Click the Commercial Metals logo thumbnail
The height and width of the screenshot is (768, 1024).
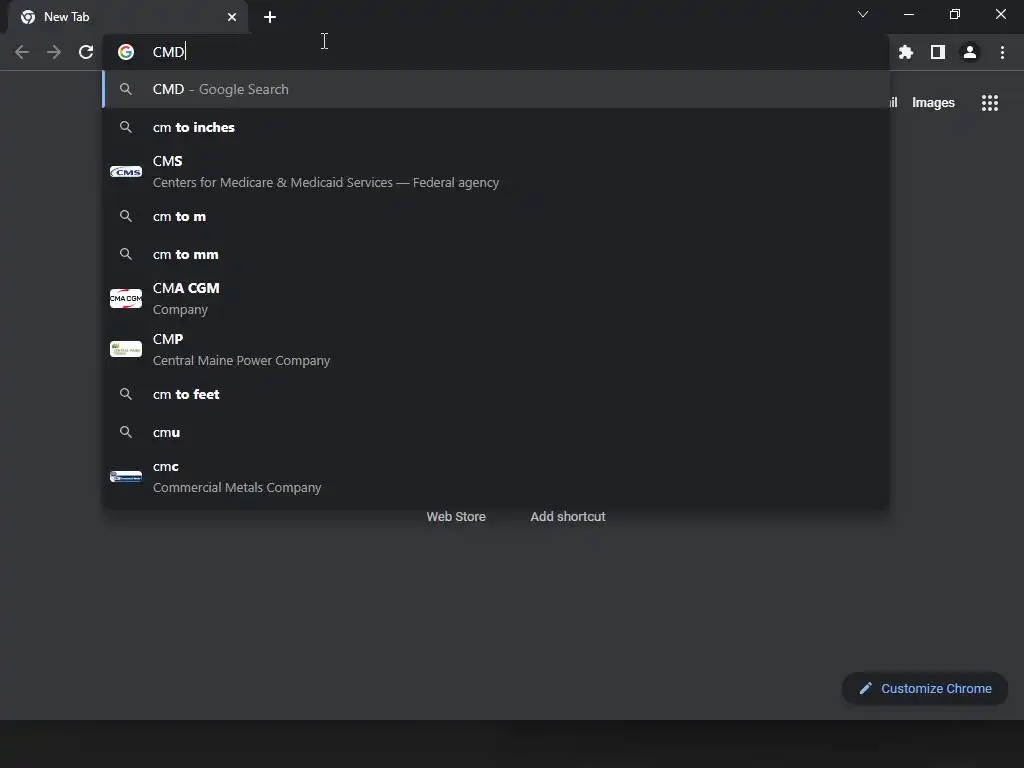126,477
